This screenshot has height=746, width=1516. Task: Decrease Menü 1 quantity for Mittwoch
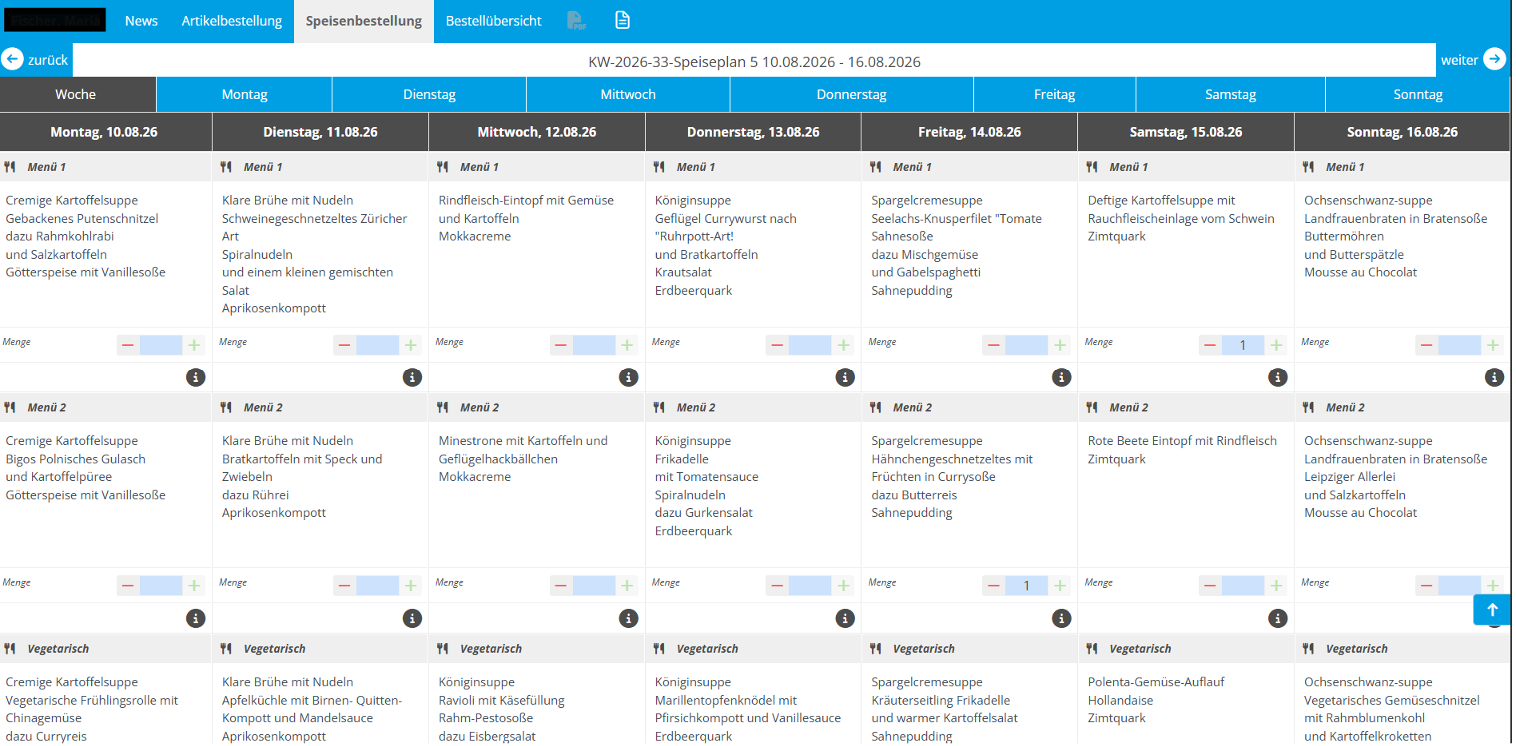click(561, 345)
